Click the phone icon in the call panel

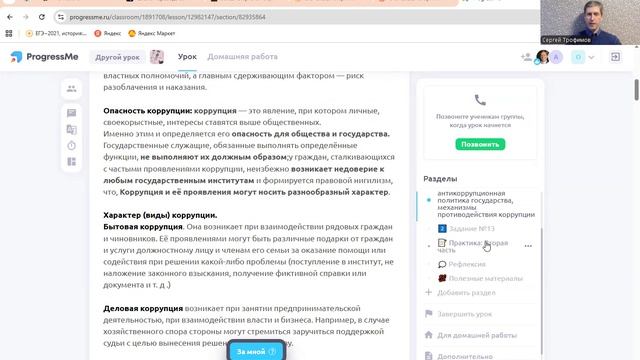(480, 100)
